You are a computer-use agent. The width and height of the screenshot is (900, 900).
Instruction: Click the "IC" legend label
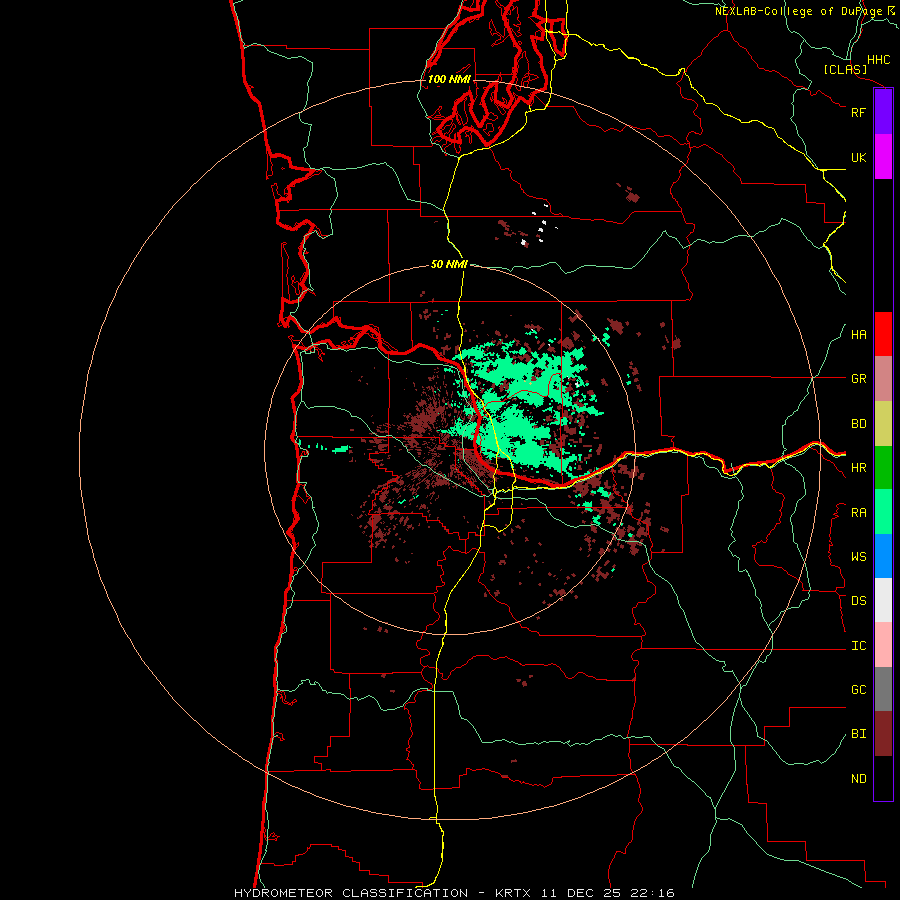[858, 646]
